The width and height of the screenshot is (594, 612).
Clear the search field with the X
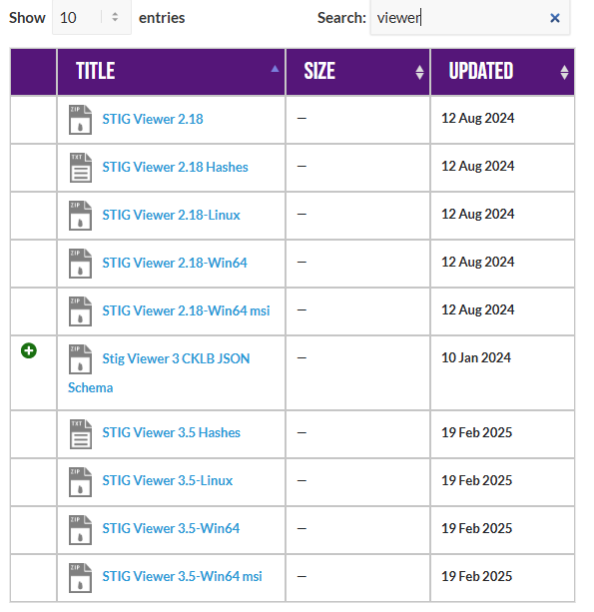click(x=555, y=18)
